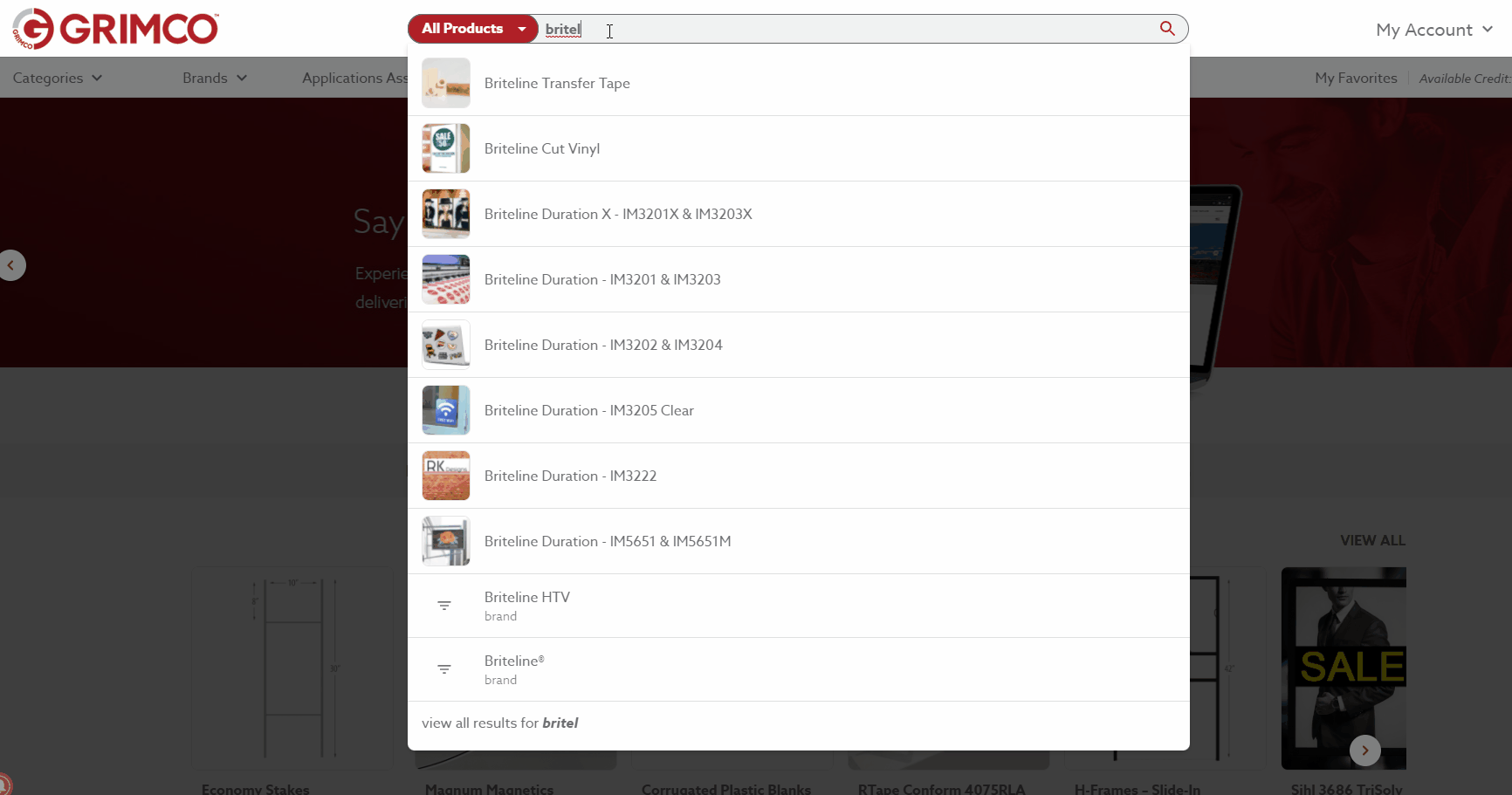Select Briteline Duration - IM3222 suggestion

[x=570, y=476]
